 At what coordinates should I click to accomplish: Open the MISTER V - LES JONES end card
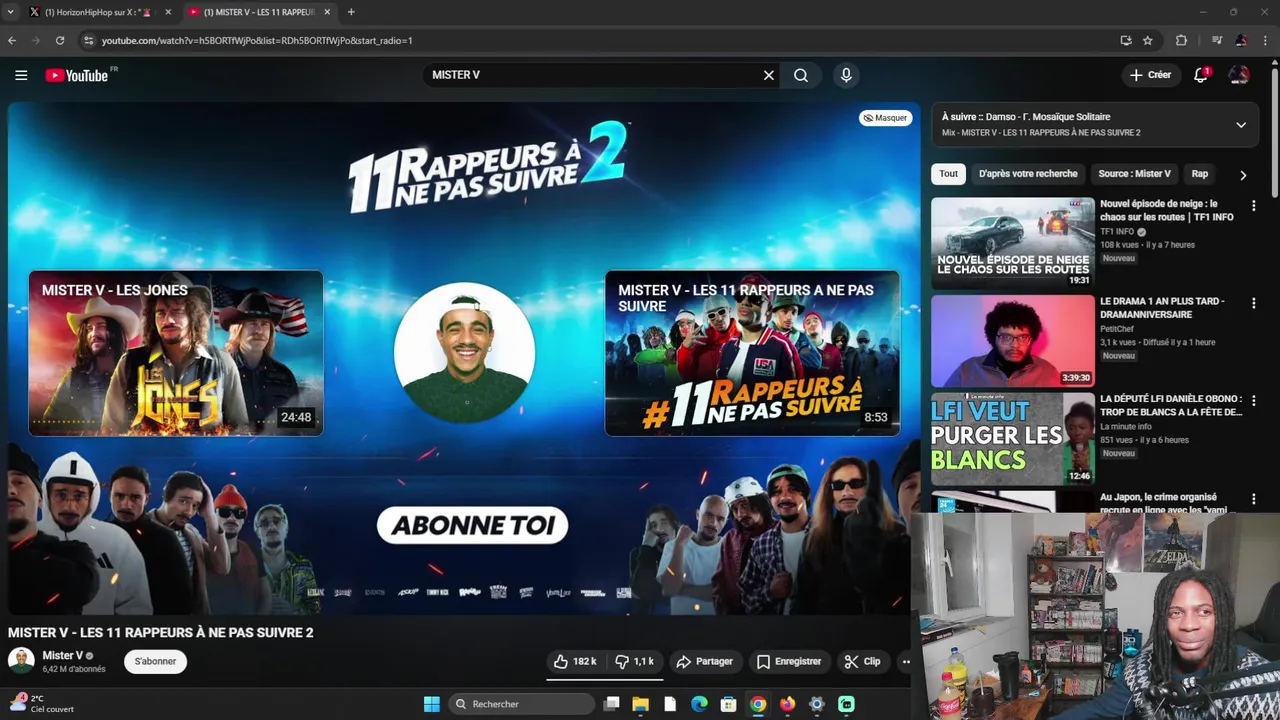[x=176, y=353]
